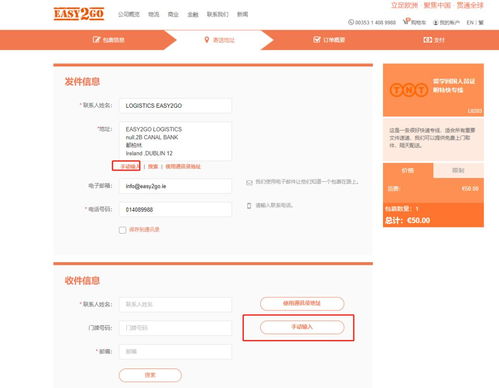Click the email field 'info@easy2go.ie'
Image resolution: width=499 pixels, height=388 pixels.
[x=175, y=186]
